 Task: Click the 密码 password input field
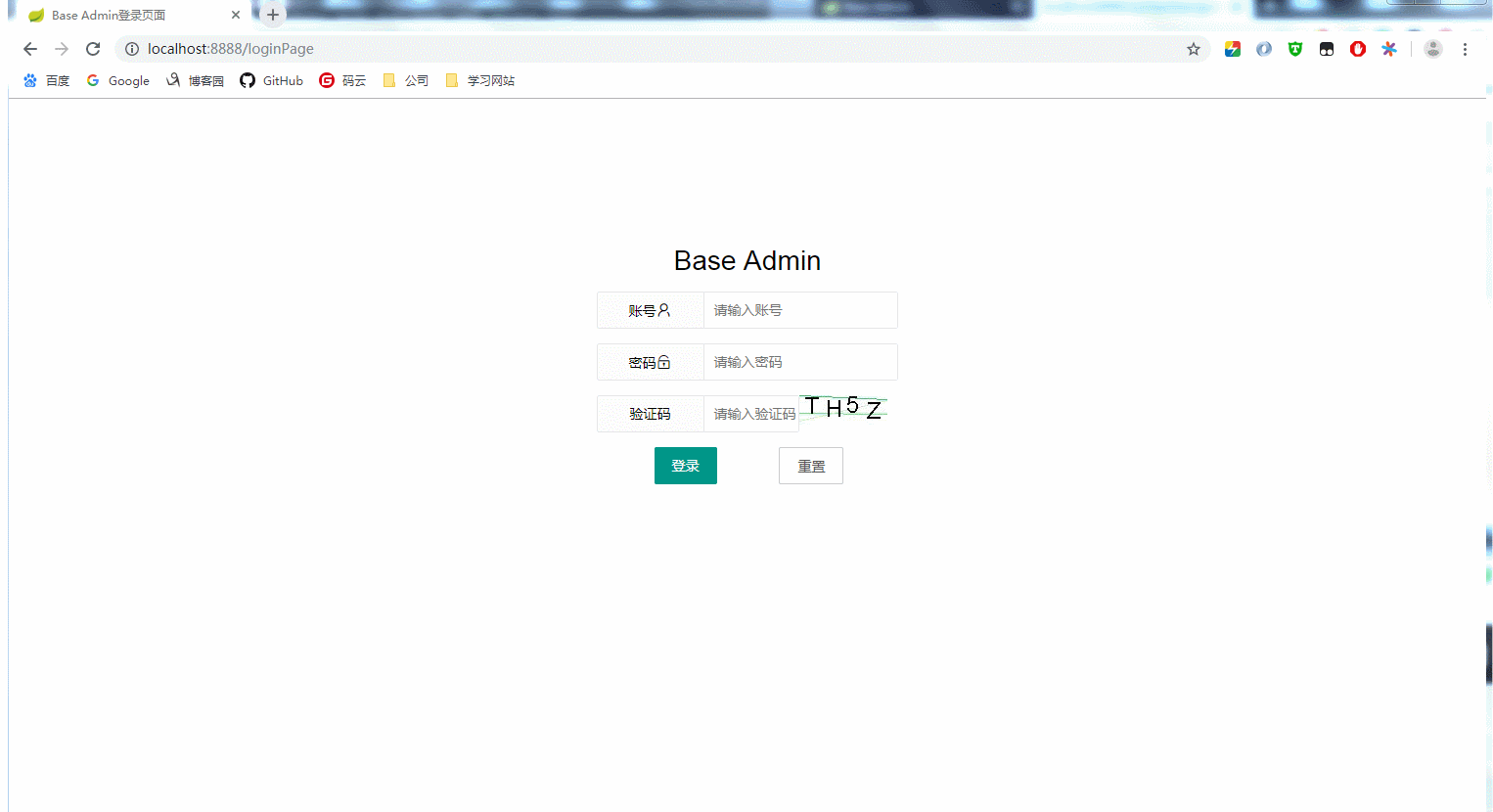[800, 362]
